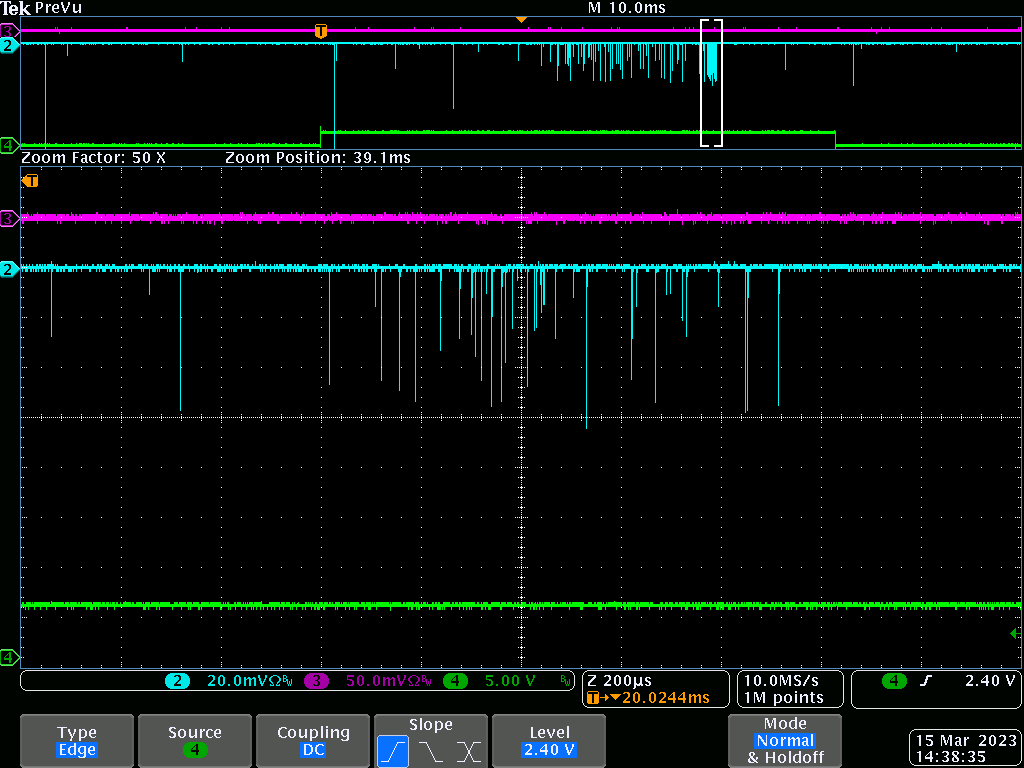Toggle channel 3 readout badge 50.0mV
The width and height of the screenshot is (1024, 768).
pos(317,681)
